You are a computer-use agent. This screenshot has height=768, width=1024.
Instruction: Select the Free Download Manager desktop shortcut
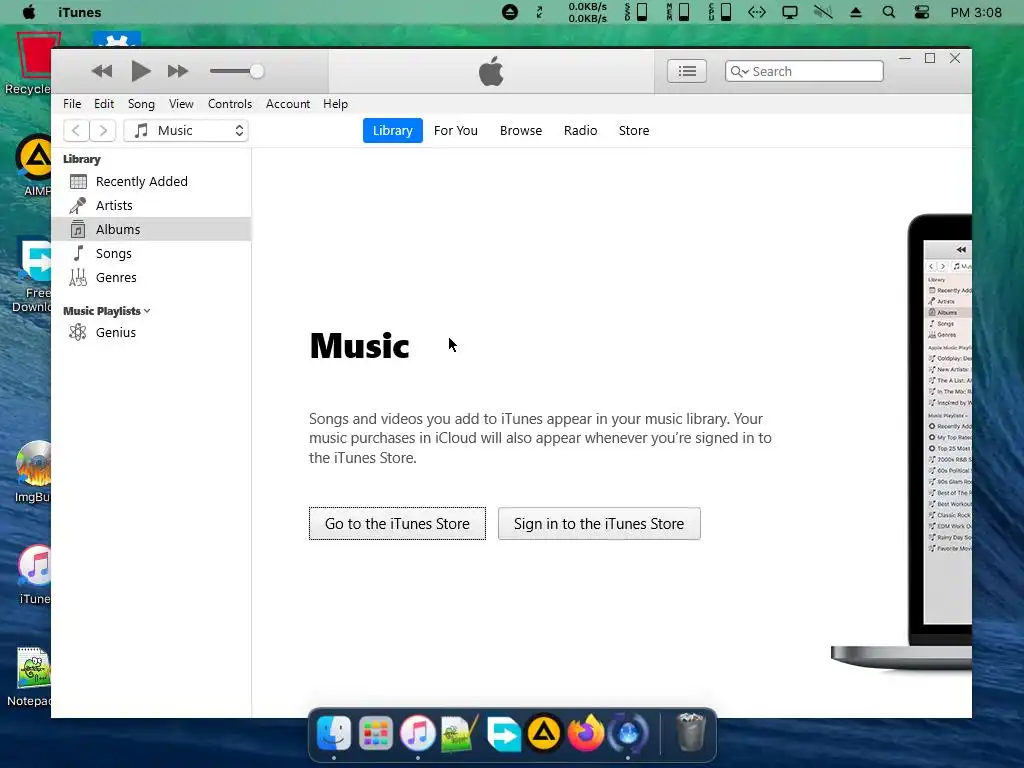click(31, 275)
